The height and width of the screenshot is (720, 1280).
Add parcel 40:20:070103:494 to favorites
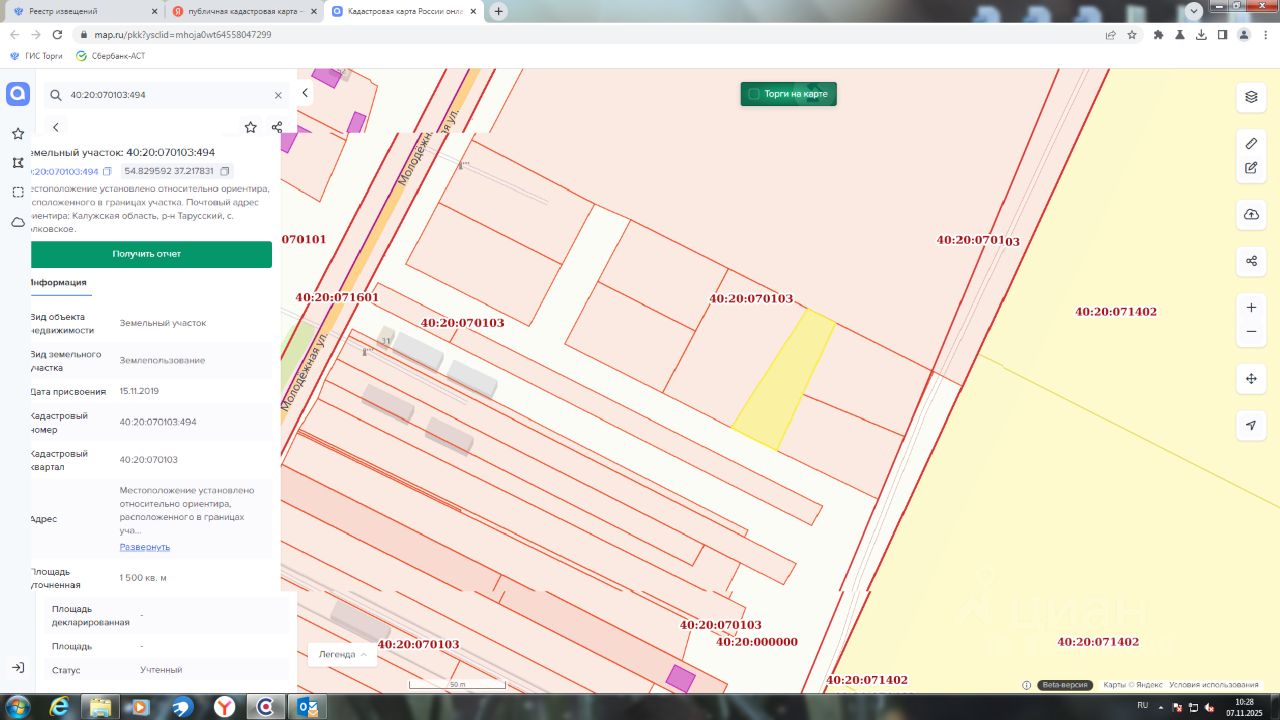[250, 127]
